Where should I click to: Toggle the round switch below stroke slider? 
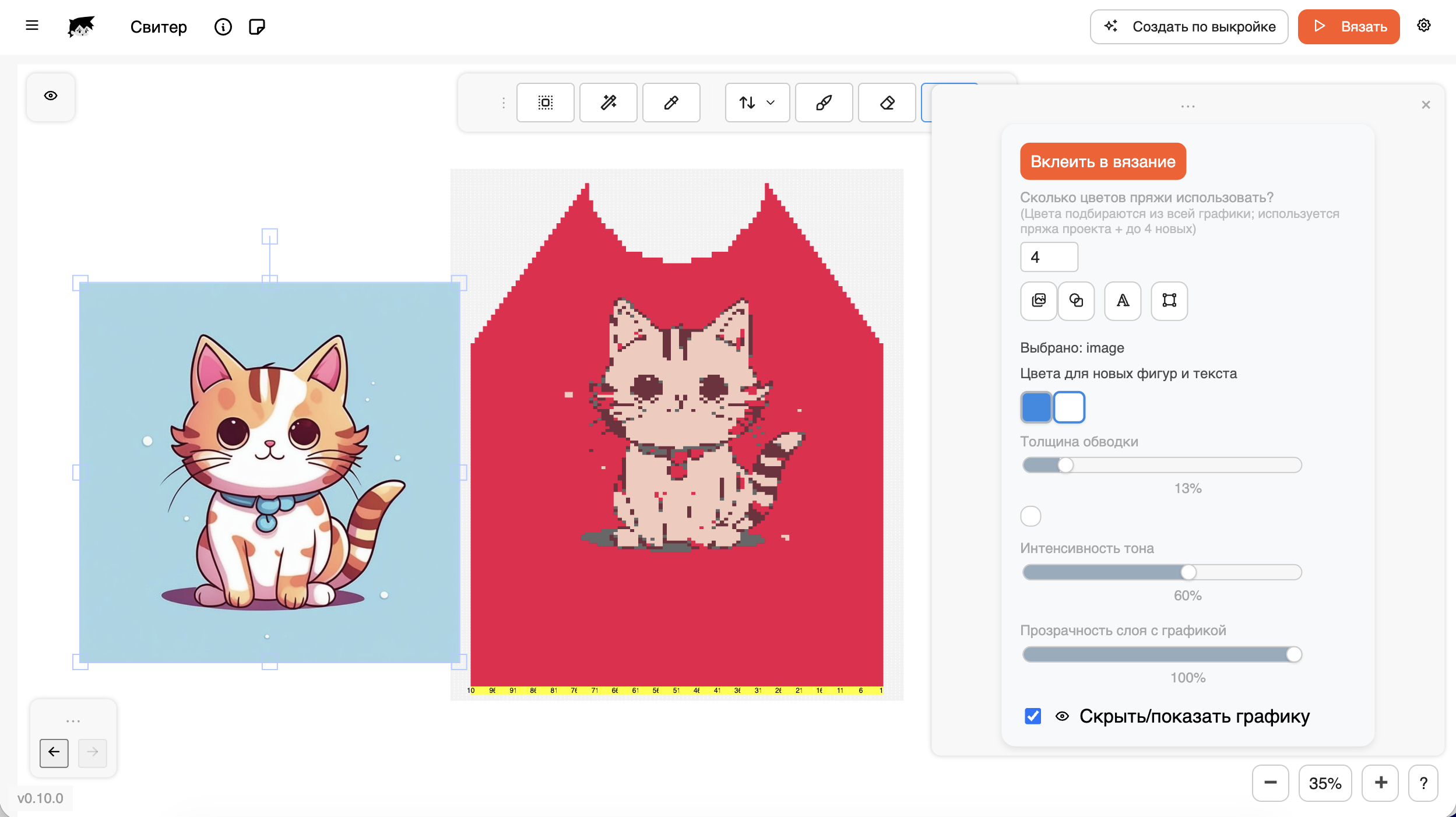coord(1031,516)
